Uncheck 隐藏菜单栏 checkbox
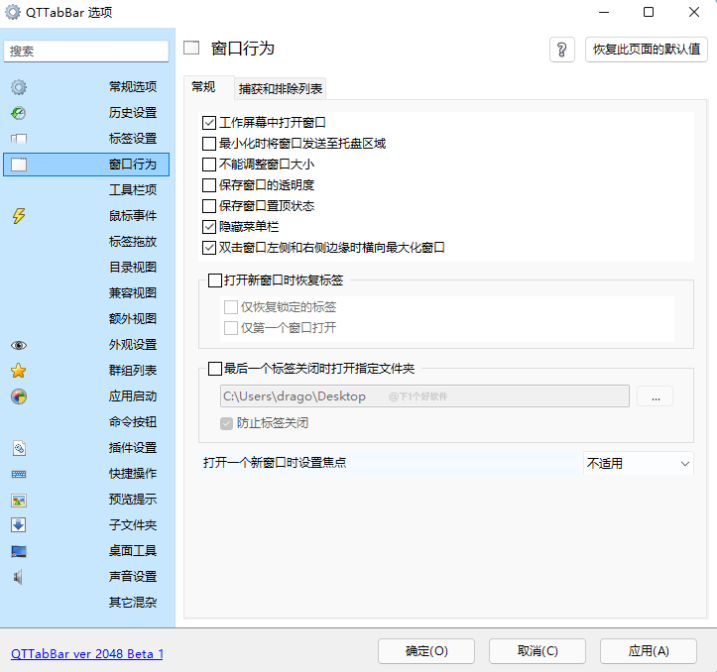717x672 pixels. [x=209, y=227]
